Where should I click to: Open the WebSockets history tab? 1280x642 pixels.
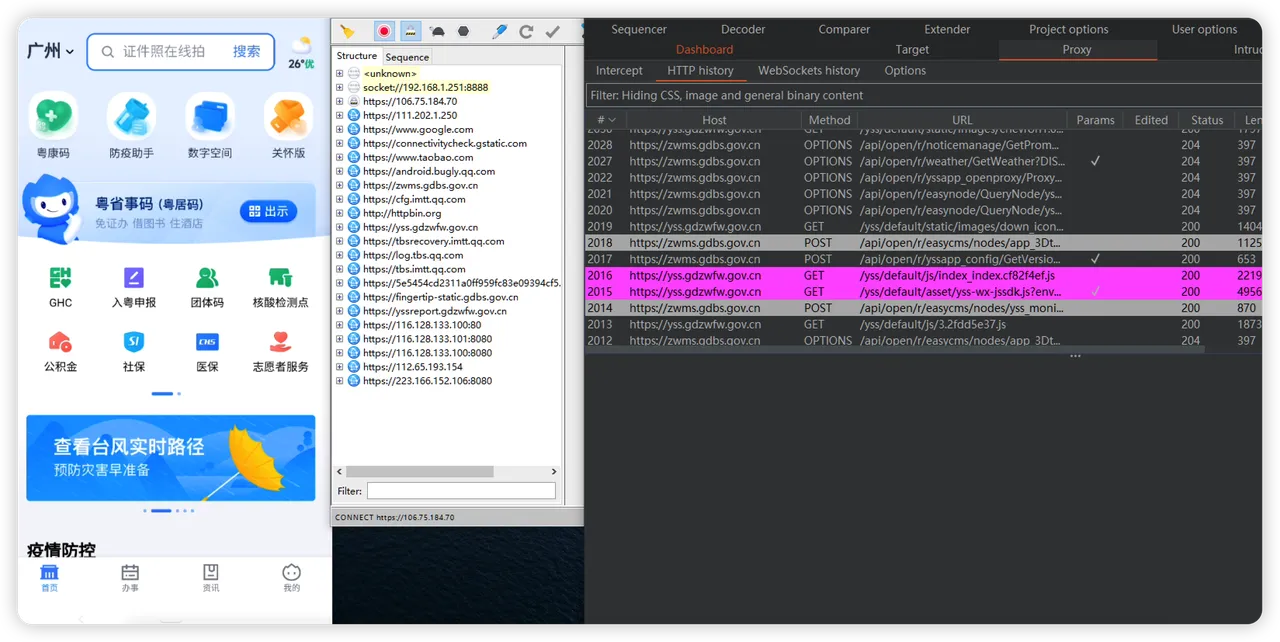click(x=808, y=71)
